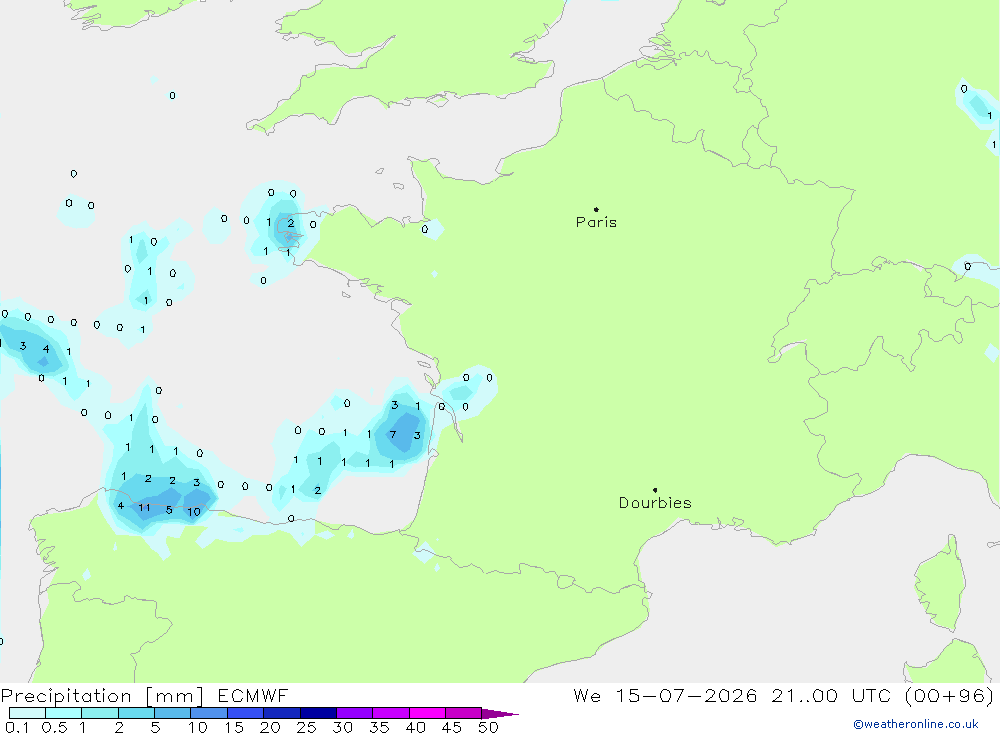Select the 10–15 mm legend color swatch
The image size is (1000, 733).
[209, 713]
